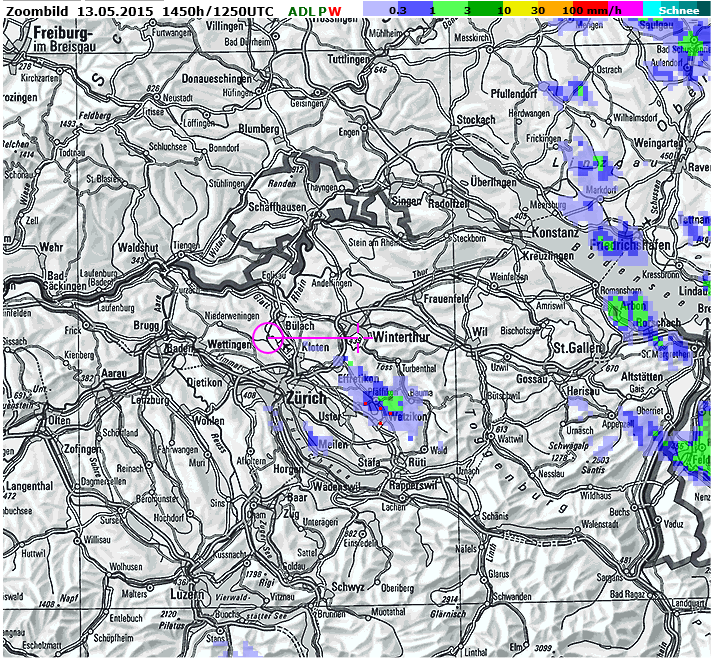The width and height of the screenshot is (711, 658).
Task: Click the Zug label on the map
Action: click(291, 514)
